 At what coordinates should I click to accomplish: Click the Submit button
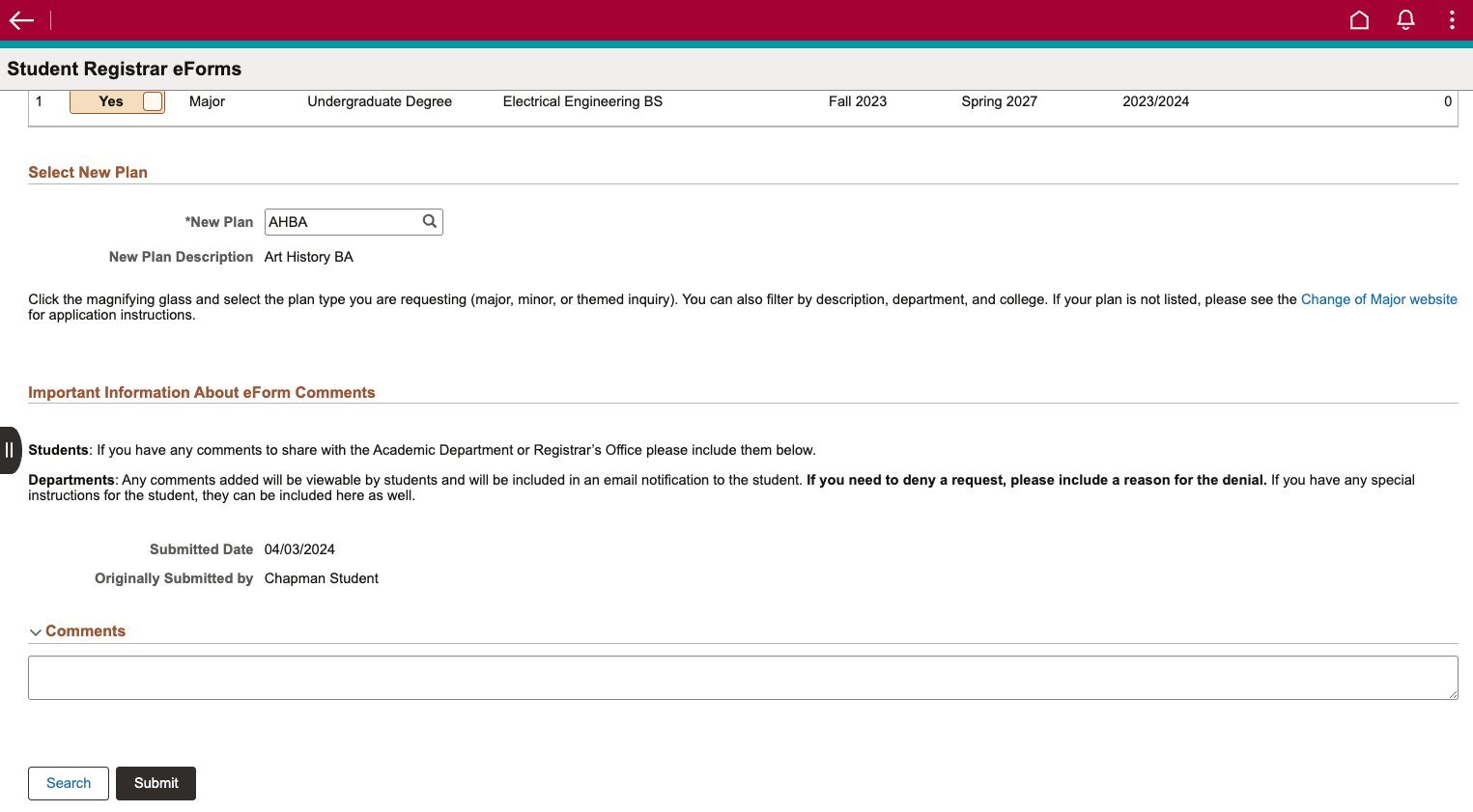[x=156, y=783]
